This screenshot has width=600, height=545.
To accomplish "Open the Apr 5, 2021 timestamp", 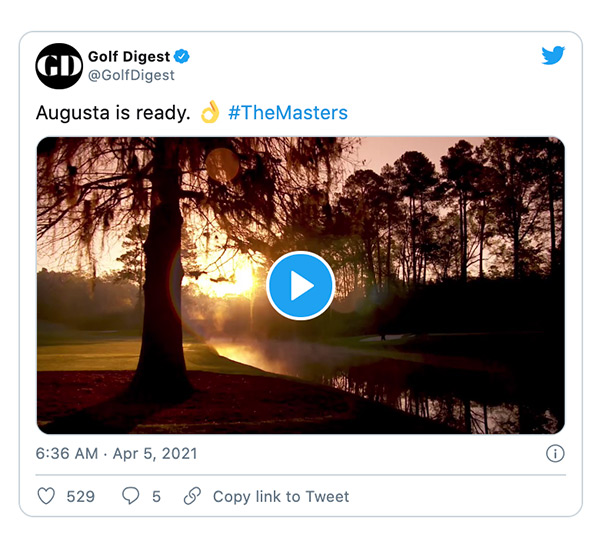I will (x=155, y=454).
